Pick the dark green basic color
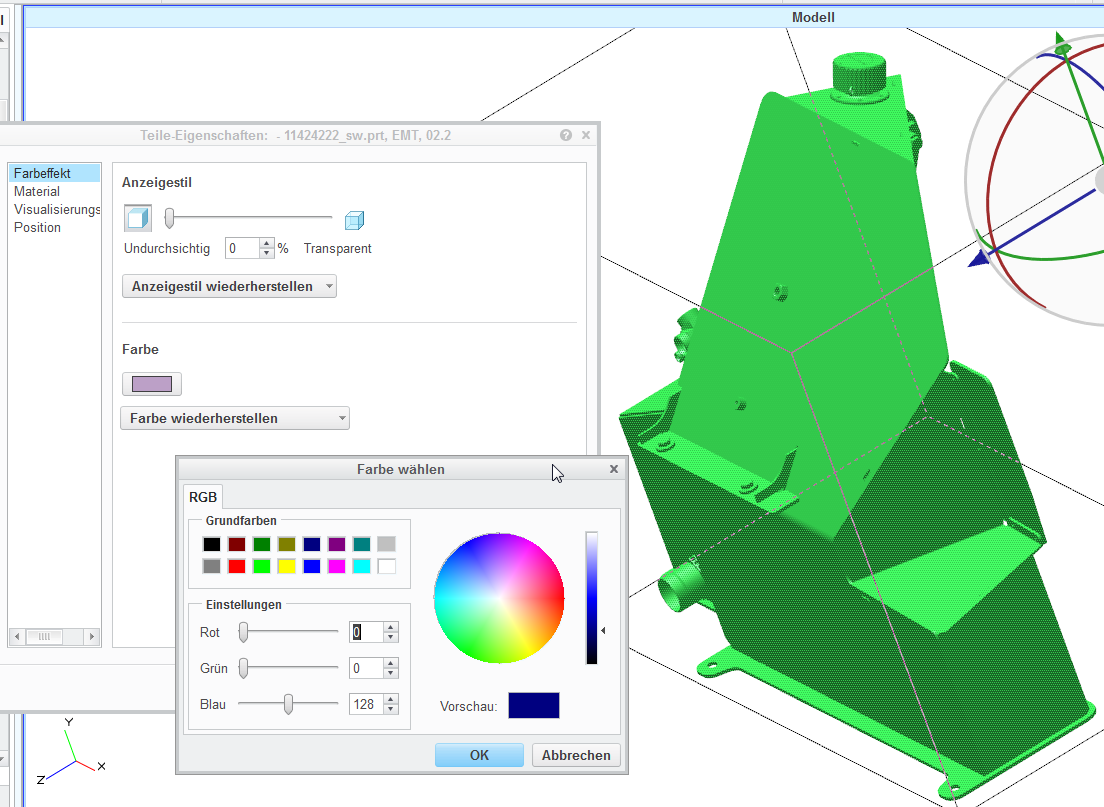 [x=261, y=544]
